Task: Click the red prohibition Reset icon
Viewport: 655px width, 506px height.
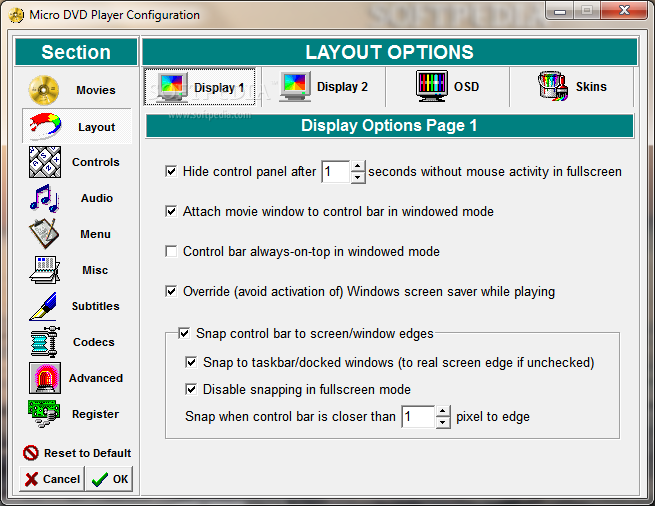Action: tap(31, 453)
